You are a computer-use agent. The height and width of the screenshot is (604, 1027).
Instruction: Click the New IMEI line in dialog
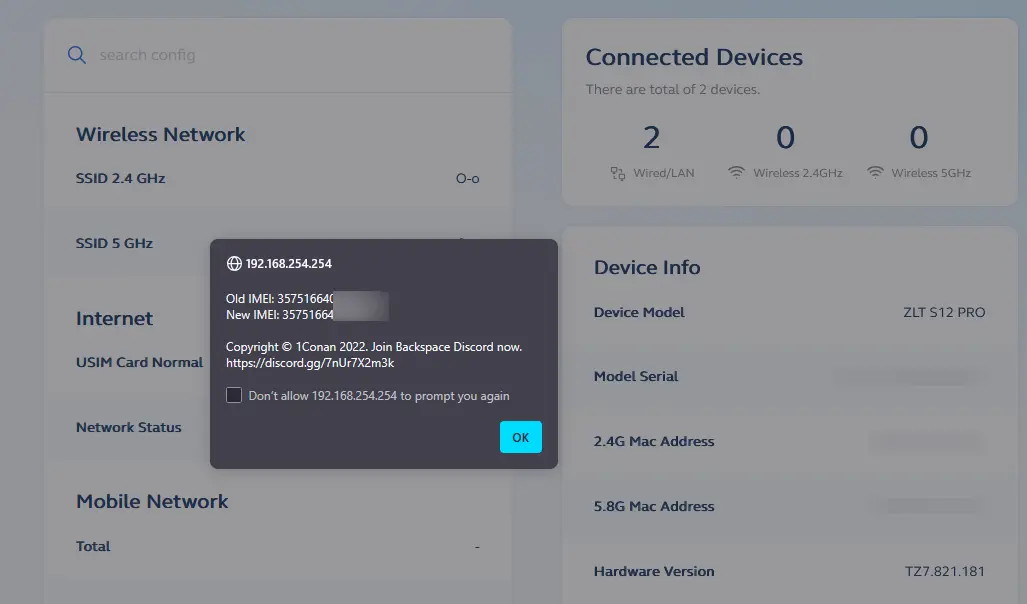pyautogui.click(x=280, y=314)
